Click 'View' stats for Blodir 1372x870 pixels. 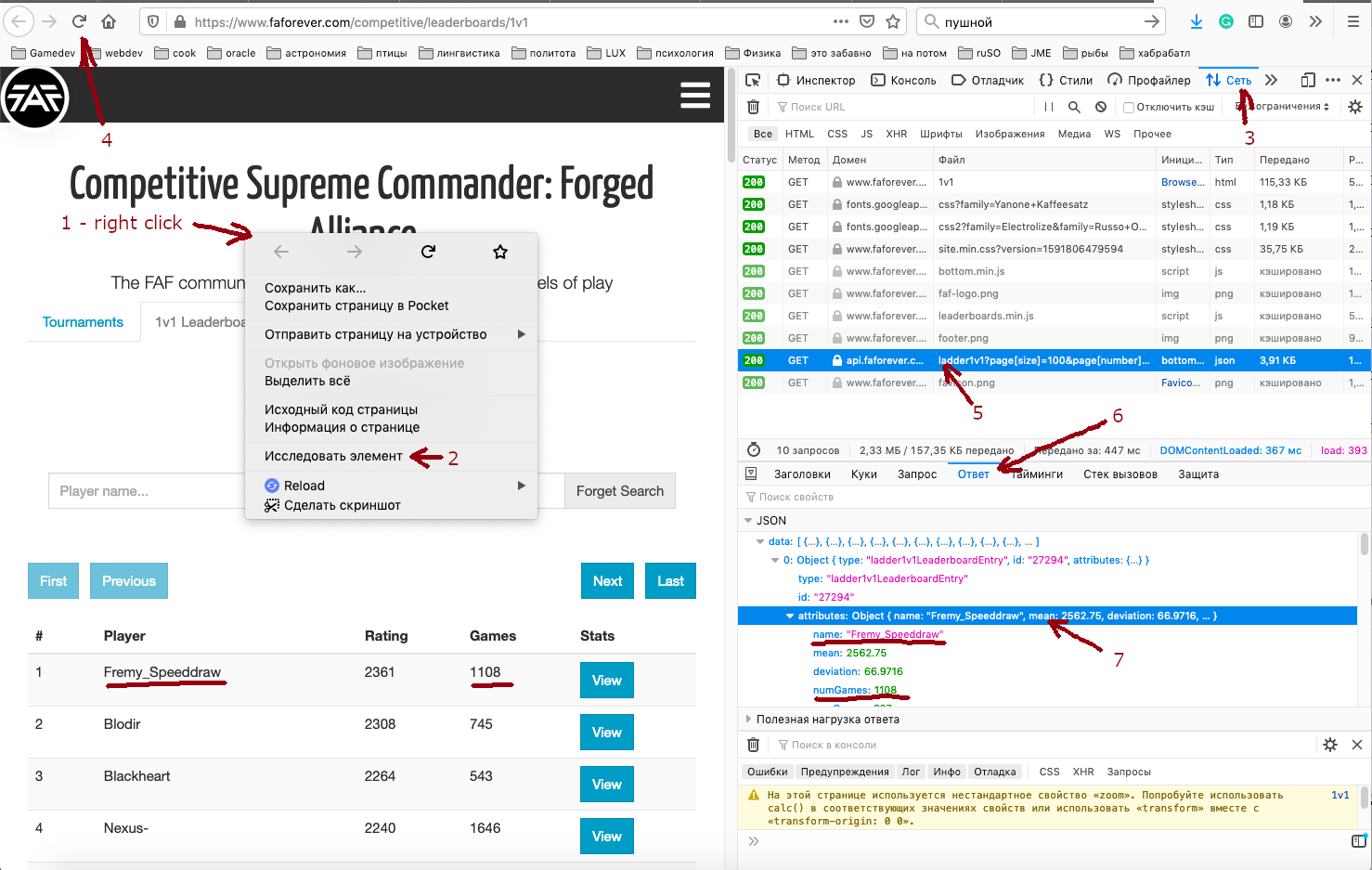tap(607, 733)
